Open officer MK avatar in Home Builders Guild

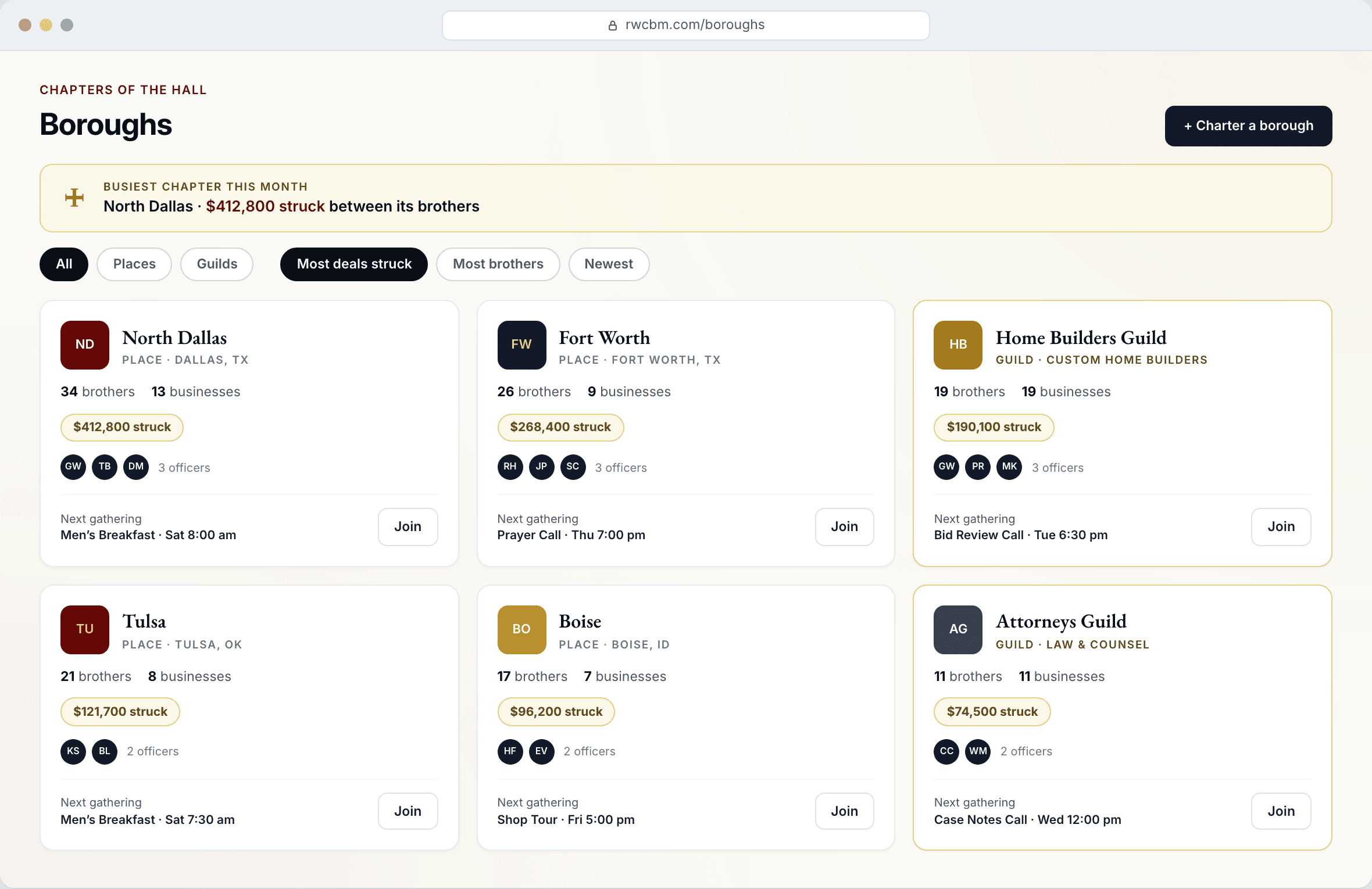click(x=1009, y=467)
